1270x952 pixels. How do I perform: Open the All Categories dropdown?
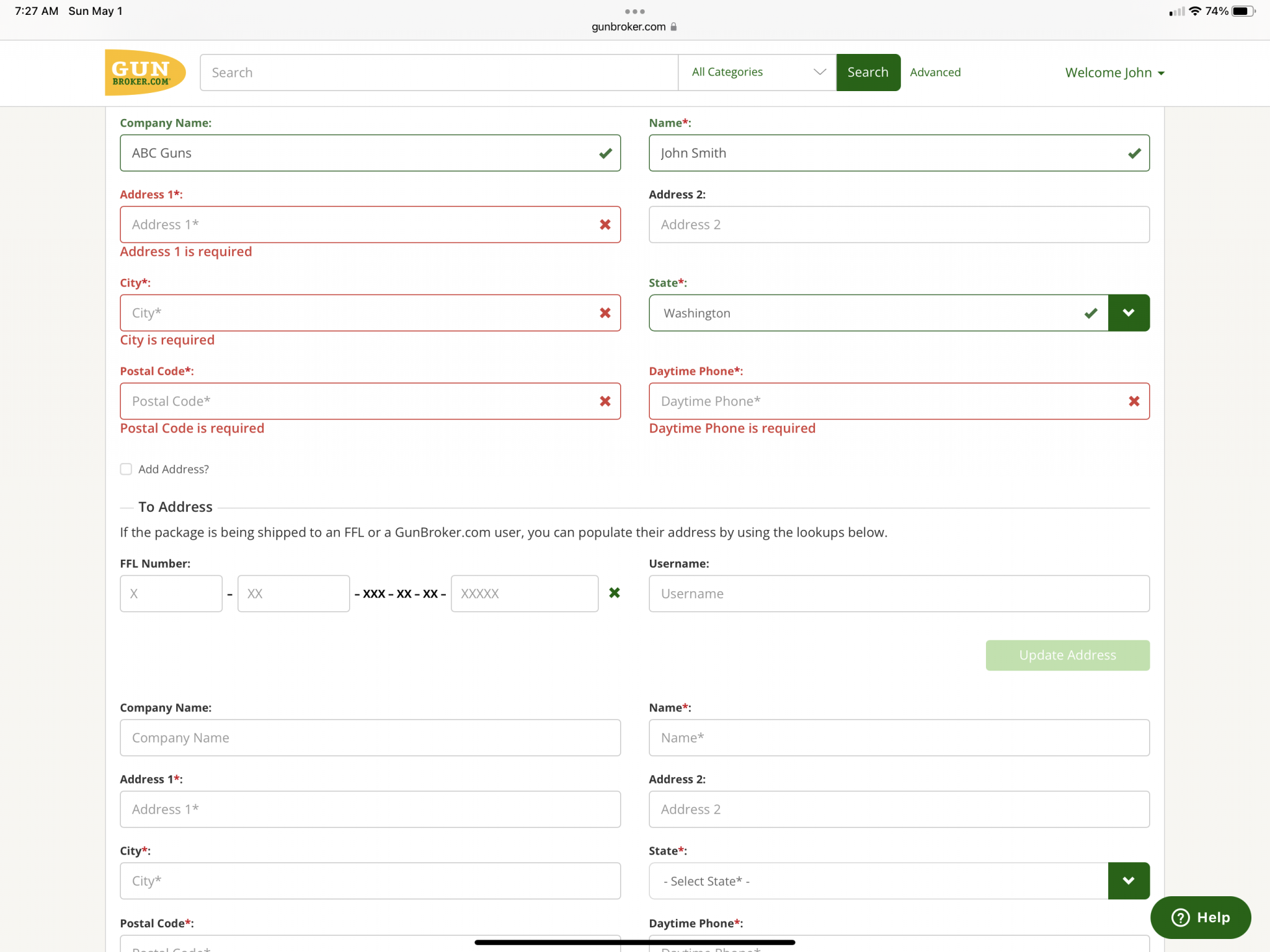[x=757, y=73]
